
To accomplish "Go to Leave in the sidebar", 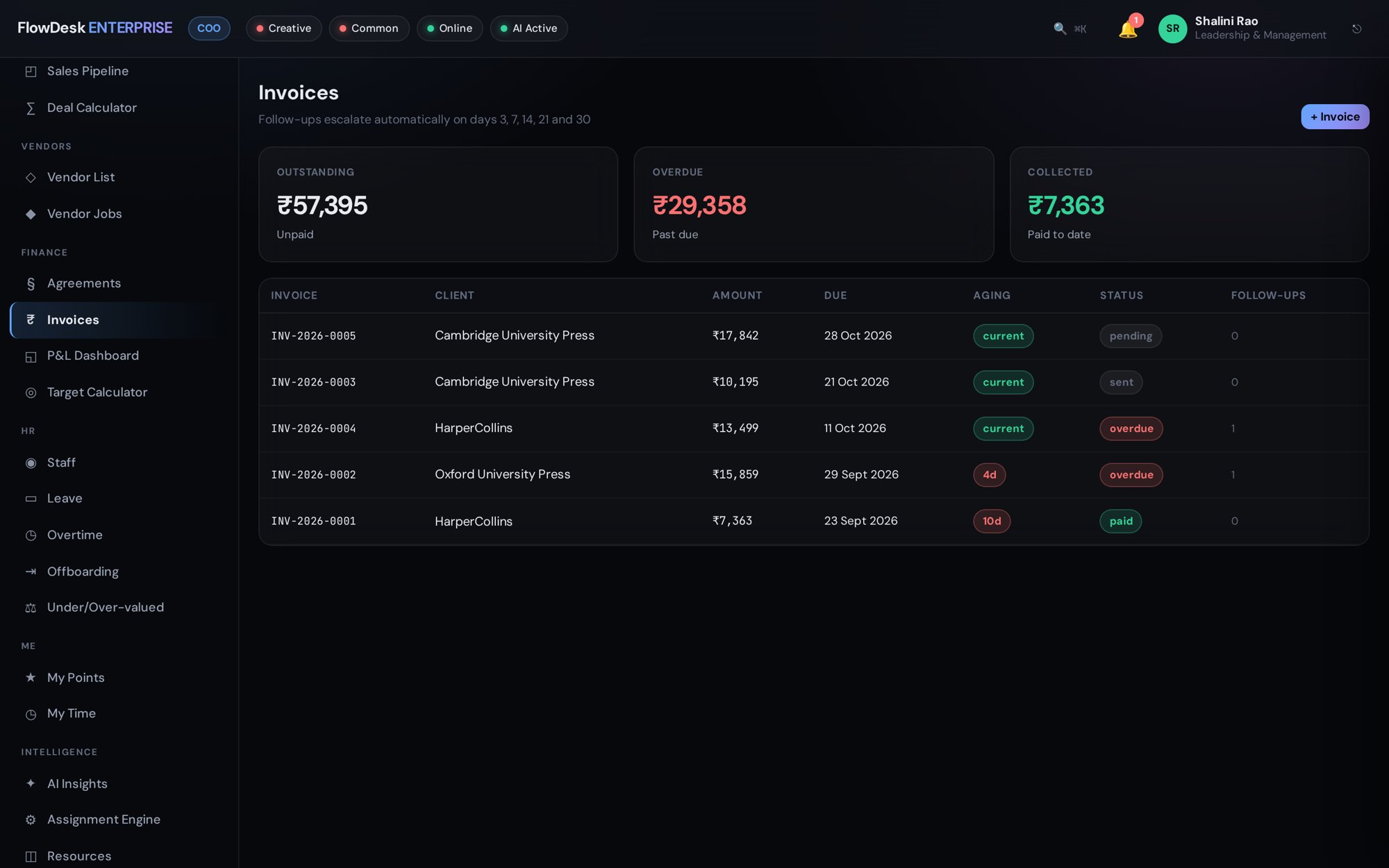I will 119,499.
